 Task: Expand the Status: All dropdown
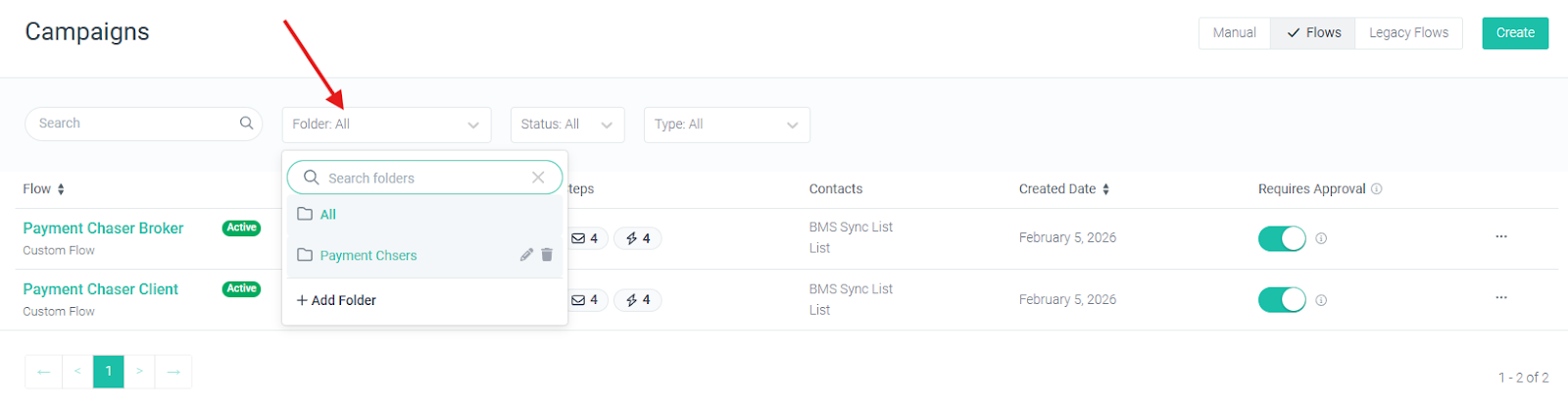(x=567, y=125)
